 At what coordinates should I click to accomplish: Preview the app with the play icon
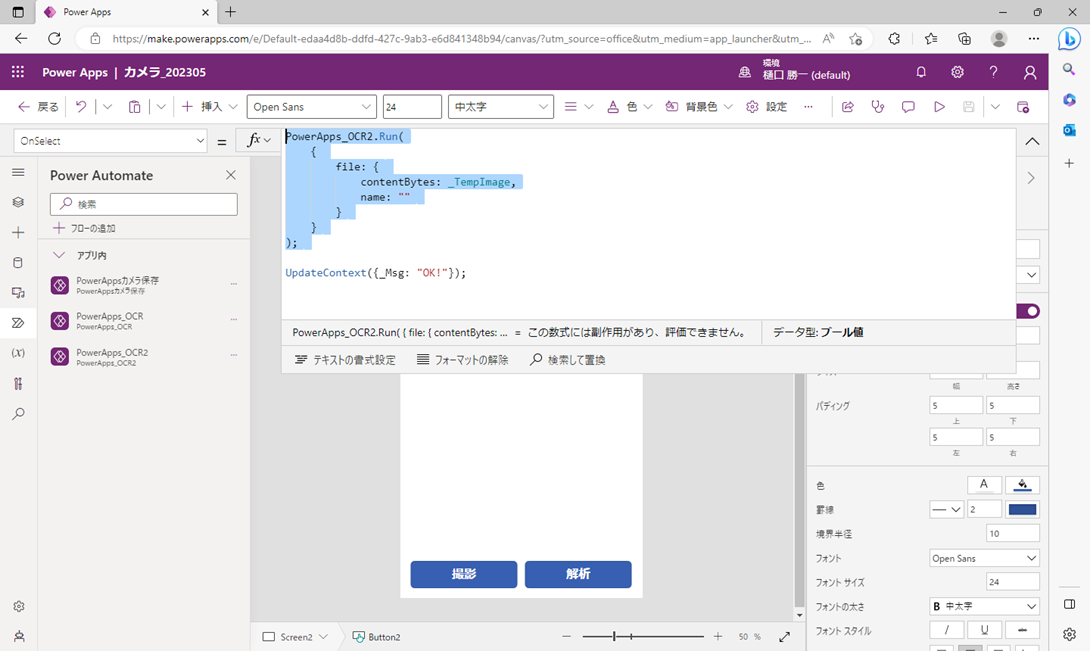[939, 106]
